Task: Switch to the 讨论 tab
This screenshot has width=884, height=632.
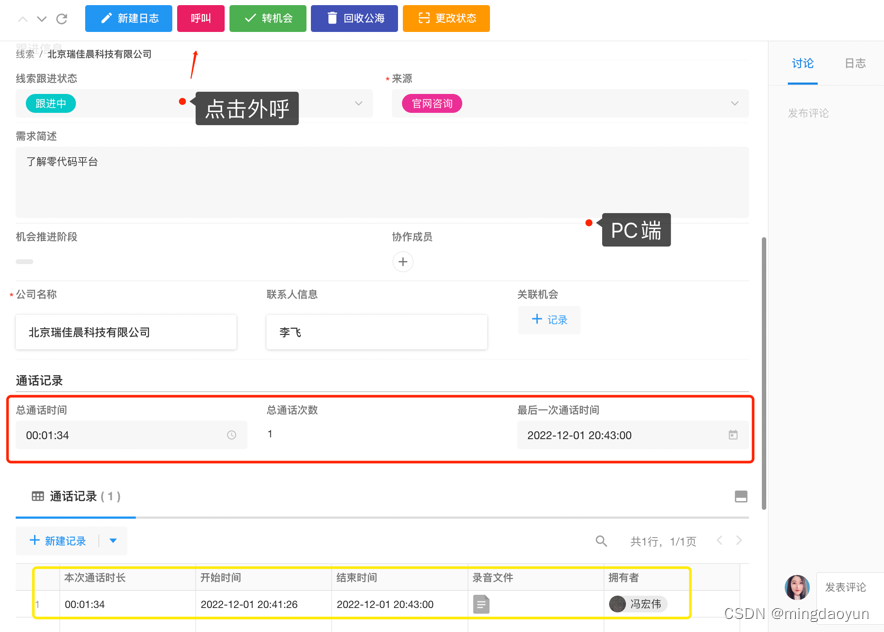Action: pyautogui.click(x=802, y=63)
